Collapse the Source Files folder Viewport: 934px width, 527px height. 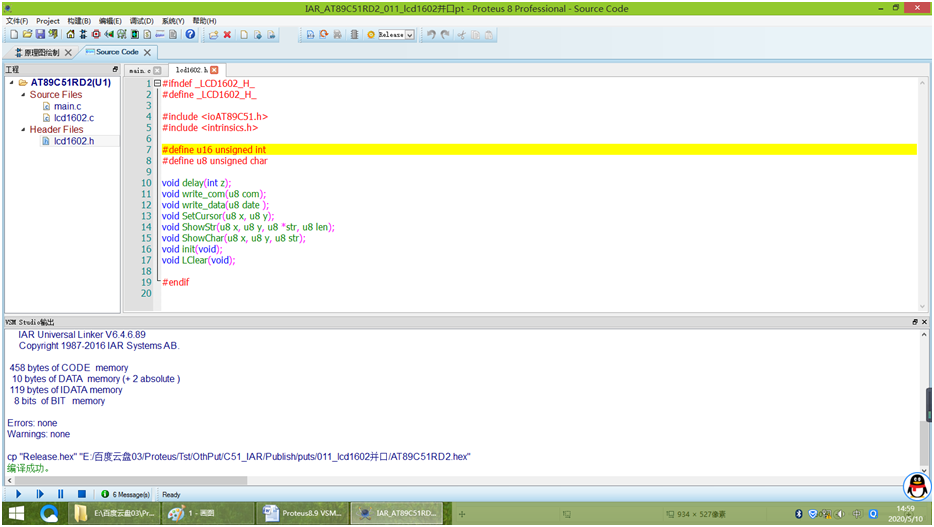tap(23, 95)
